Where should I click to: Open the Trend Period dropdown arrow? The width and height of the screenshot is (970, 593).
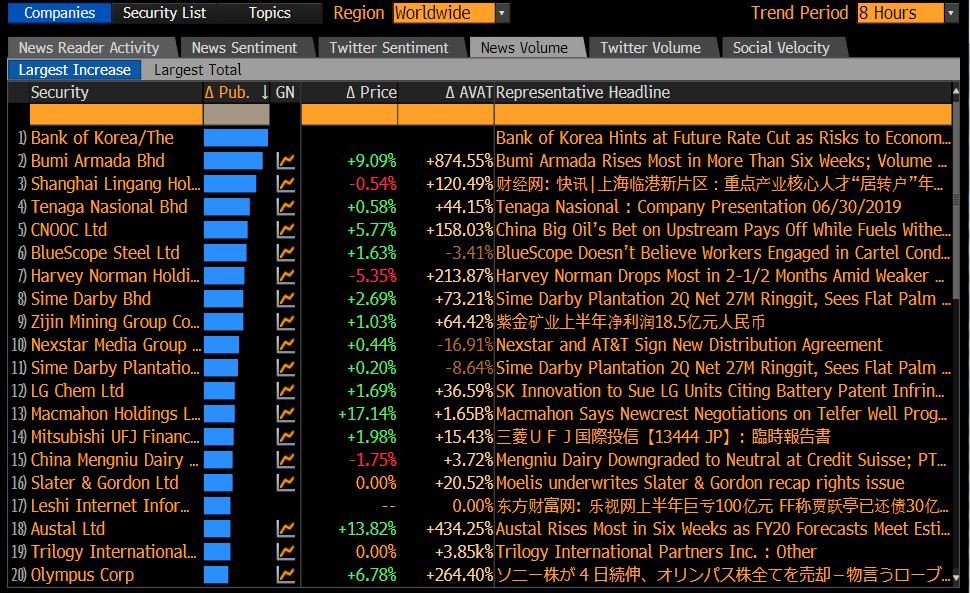(951, 13)
